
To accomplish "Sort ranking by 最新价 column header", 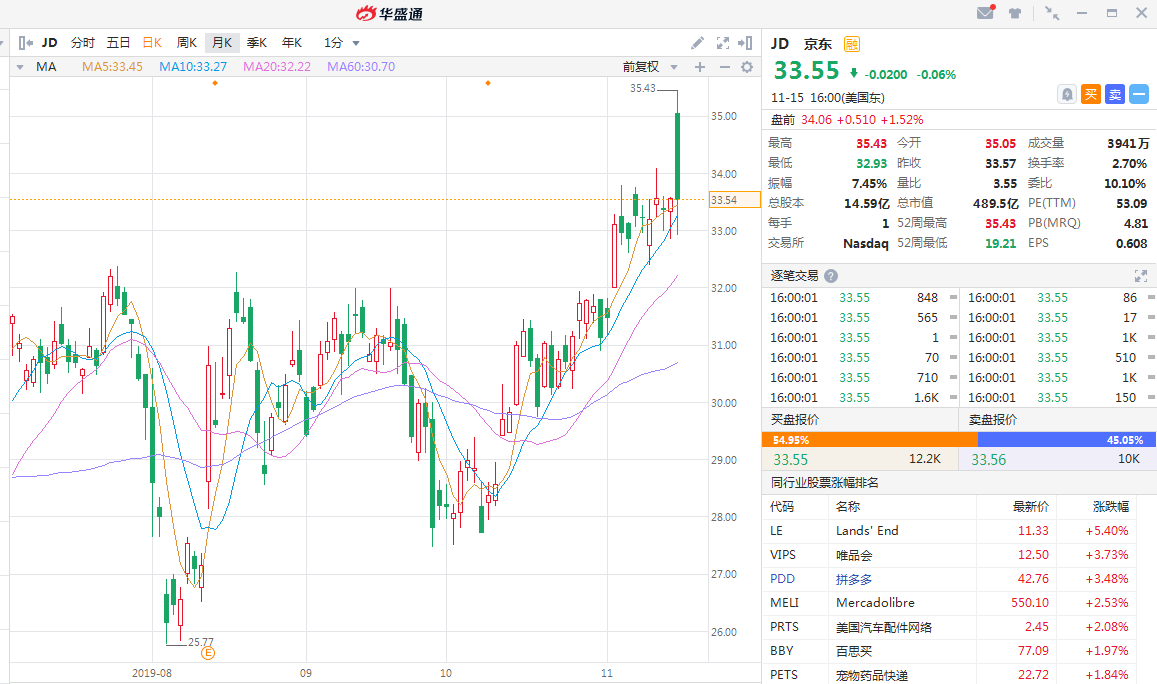I will click(x=1030, y=507).
